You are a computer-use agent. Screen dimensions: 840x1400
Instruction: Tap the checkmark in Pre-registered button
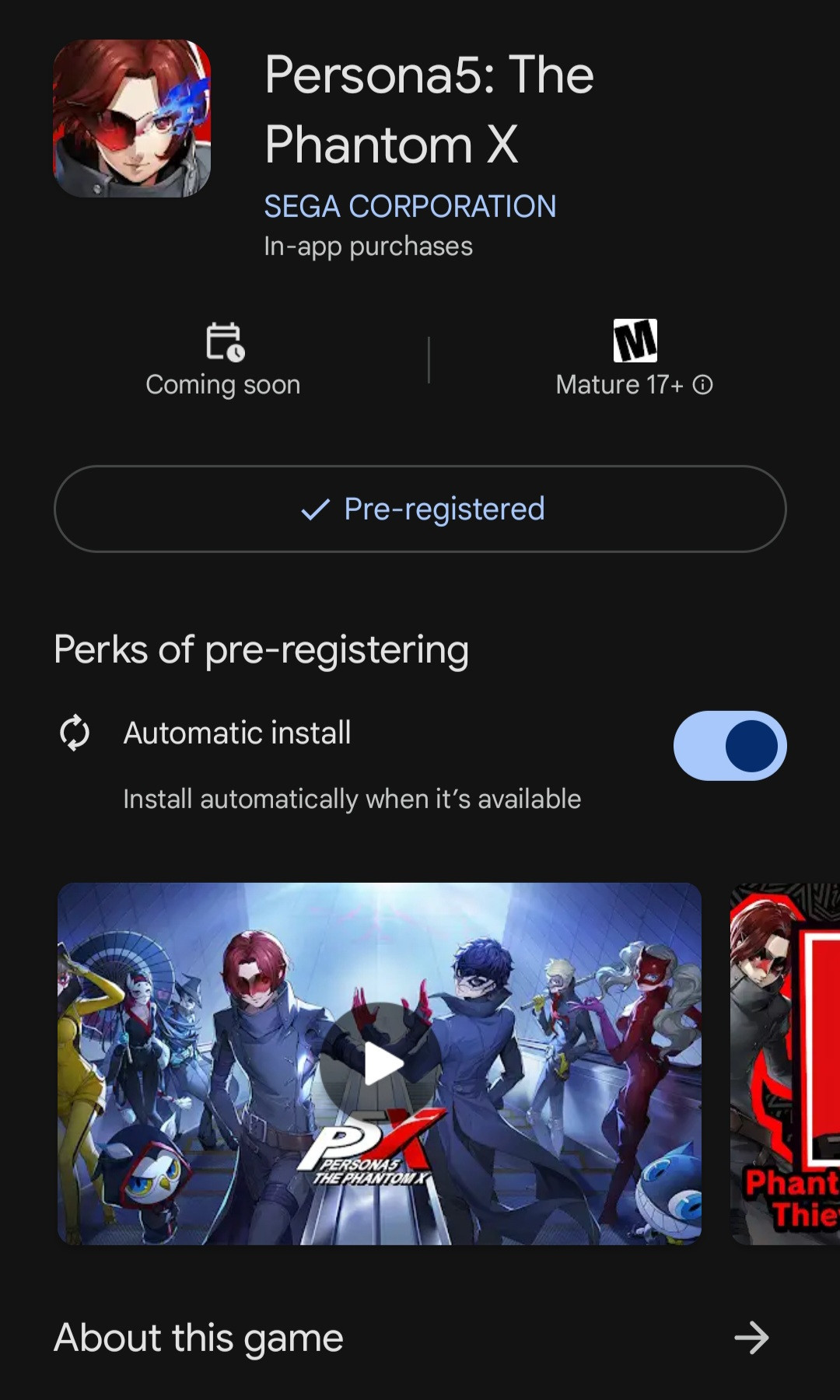coord(315,509)
